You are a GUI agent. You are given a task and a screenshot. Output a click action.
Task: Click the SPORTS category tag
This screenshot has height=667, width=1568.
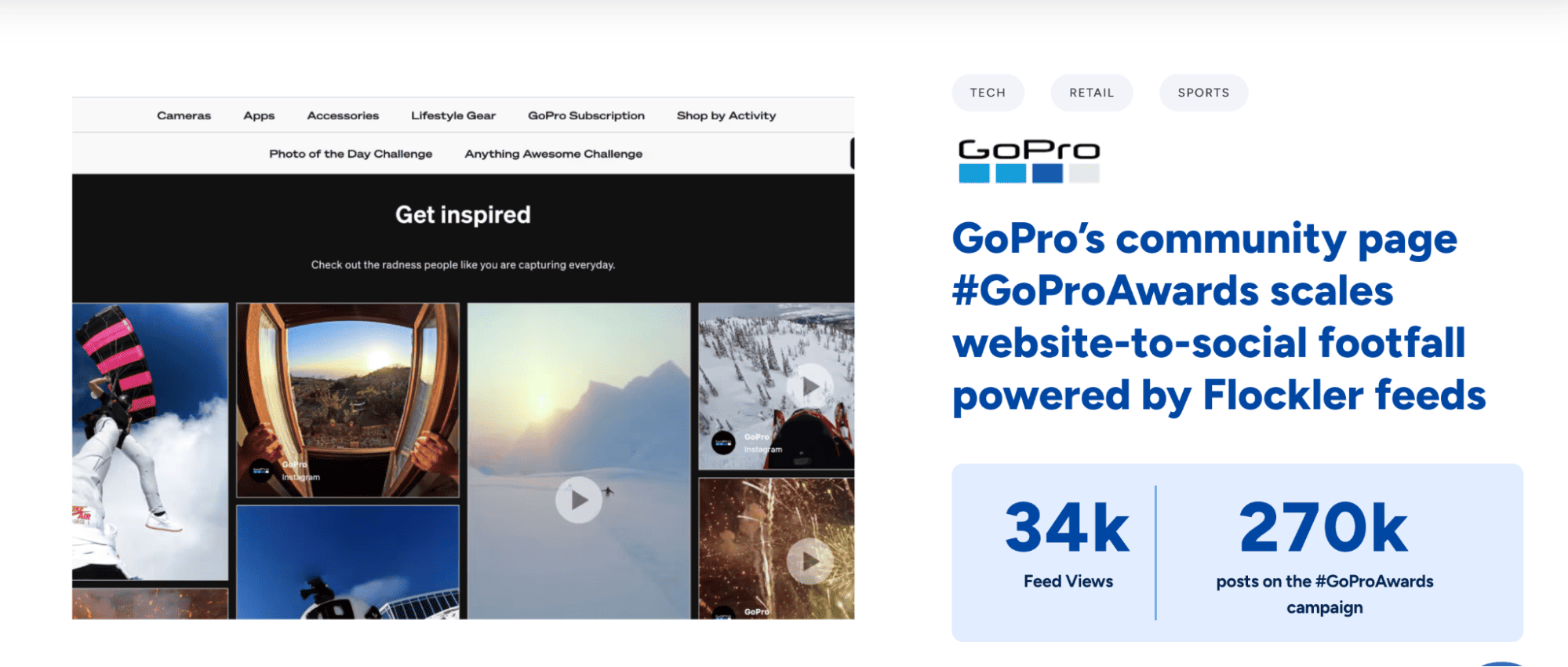pos(1203,93)
